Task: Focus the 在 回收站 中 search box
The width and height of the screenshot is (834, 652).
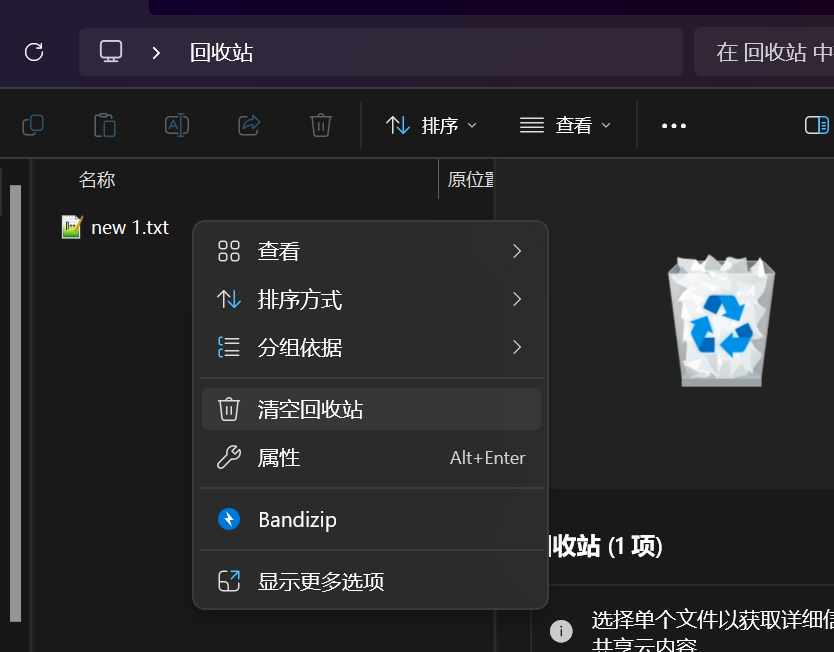Action: coord(764,52)
